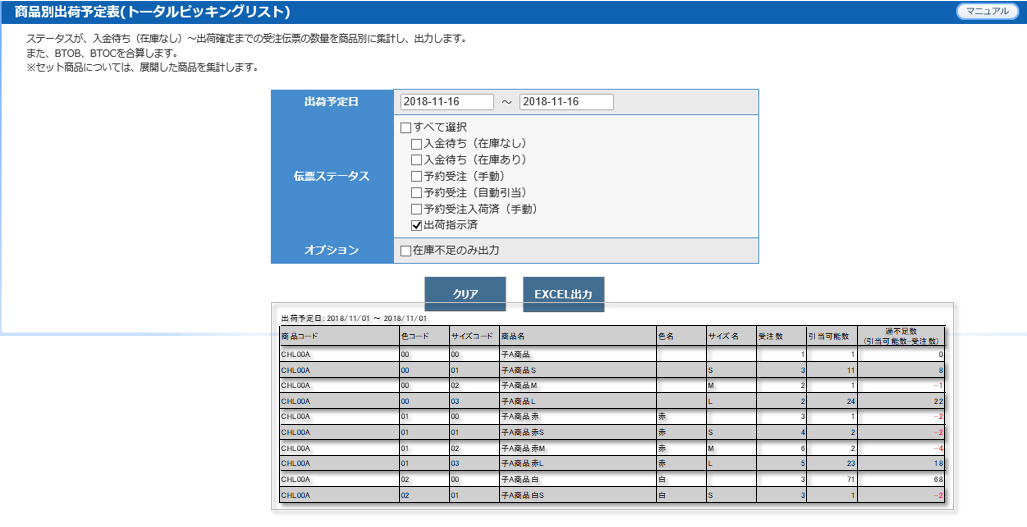Tick the 予約受注（自動引当） checkbox
Screen dimensions: 1027x527
417,193
